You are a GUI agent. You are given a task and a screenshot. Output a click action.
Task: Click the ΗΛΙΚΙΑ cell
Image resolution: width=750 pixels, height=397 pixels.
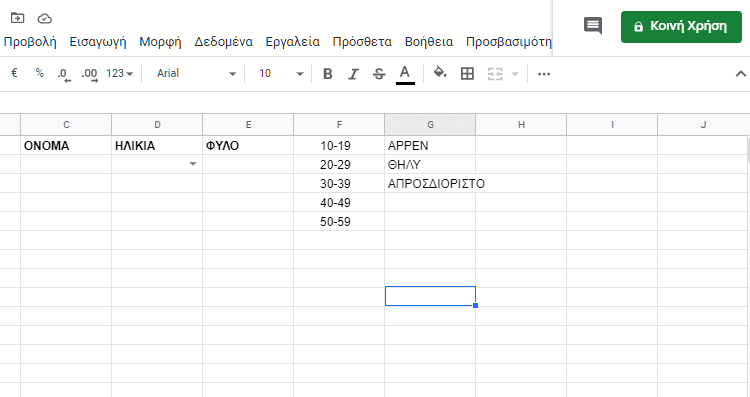pyautogui.click(x=157, y=145)
